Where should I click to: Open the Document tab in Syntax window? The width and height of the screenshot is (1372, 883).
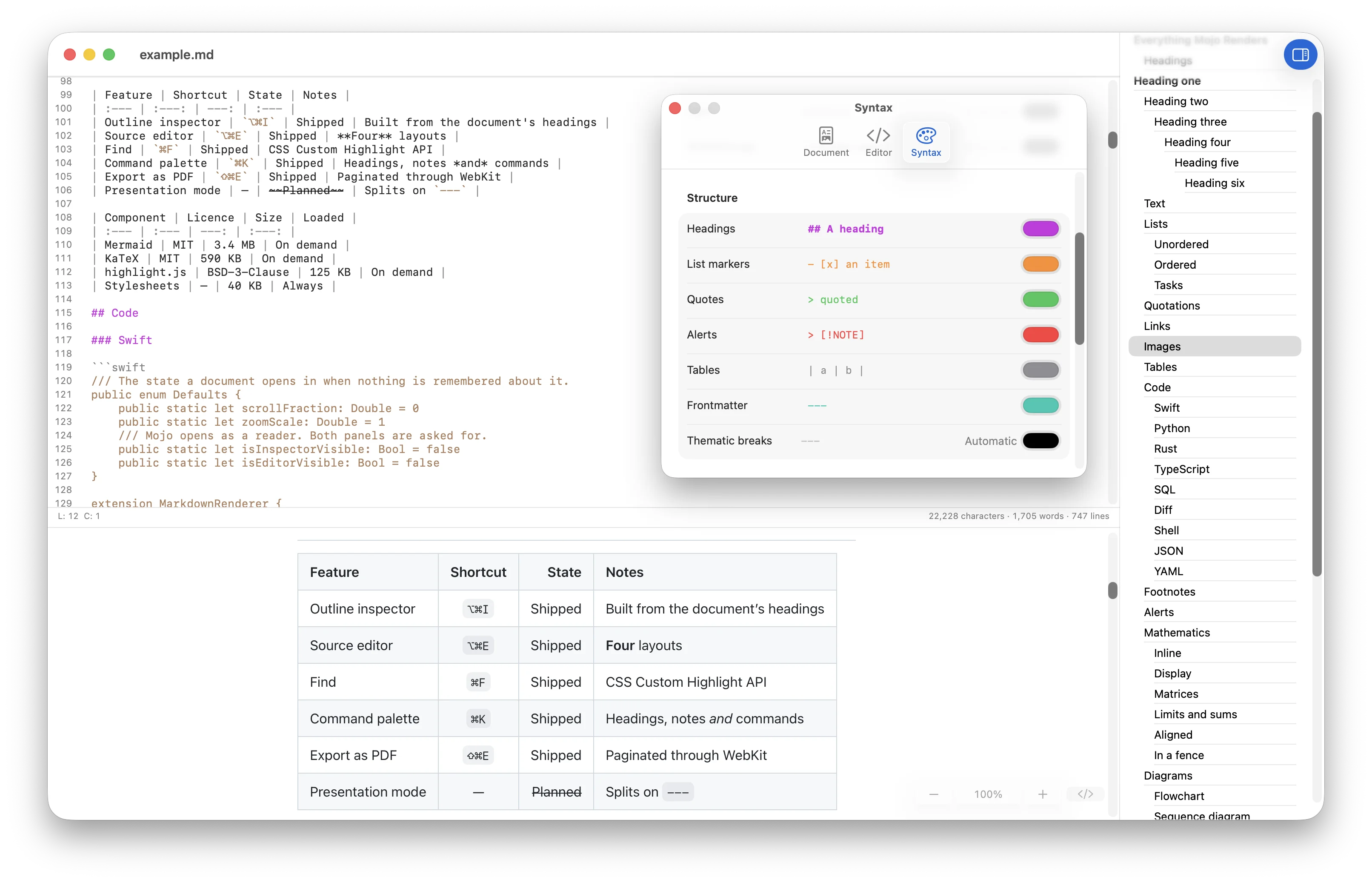[x=826, y=142]
